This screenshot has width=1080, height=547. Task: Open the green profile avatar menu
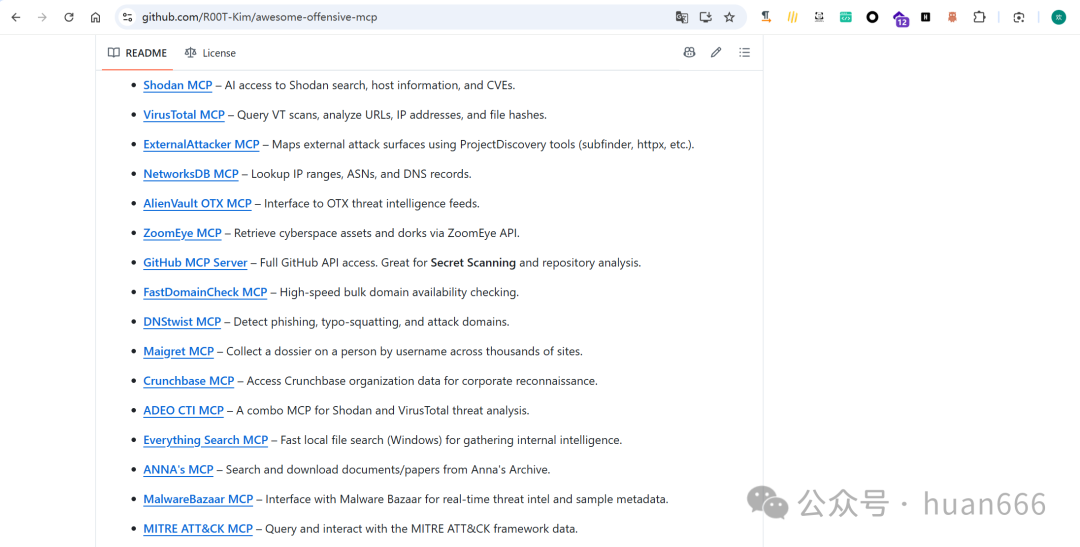pyautogui.click(x=1059, y=17)
